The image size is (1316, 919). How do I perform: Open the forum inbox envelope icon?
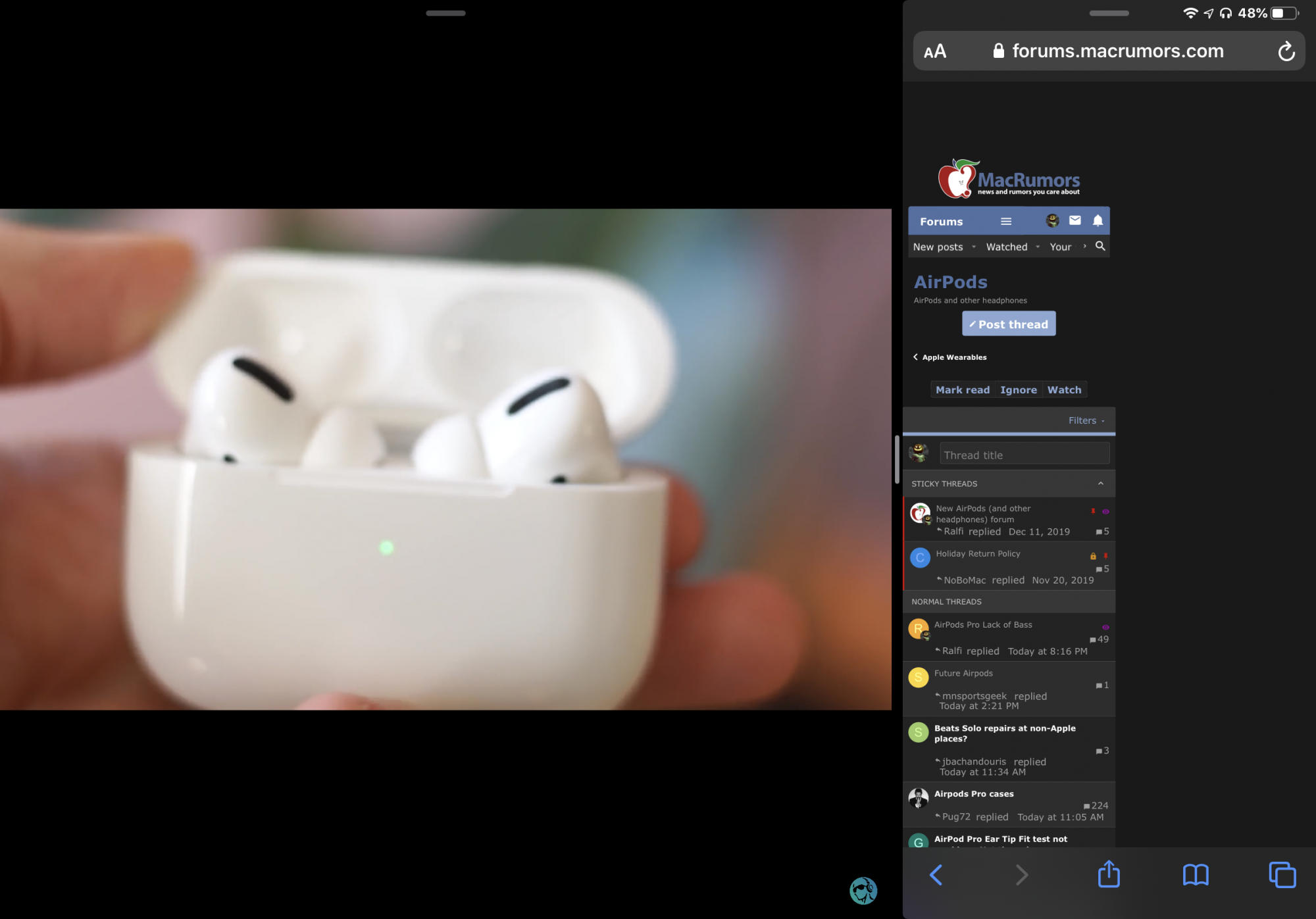[1075, 221]
